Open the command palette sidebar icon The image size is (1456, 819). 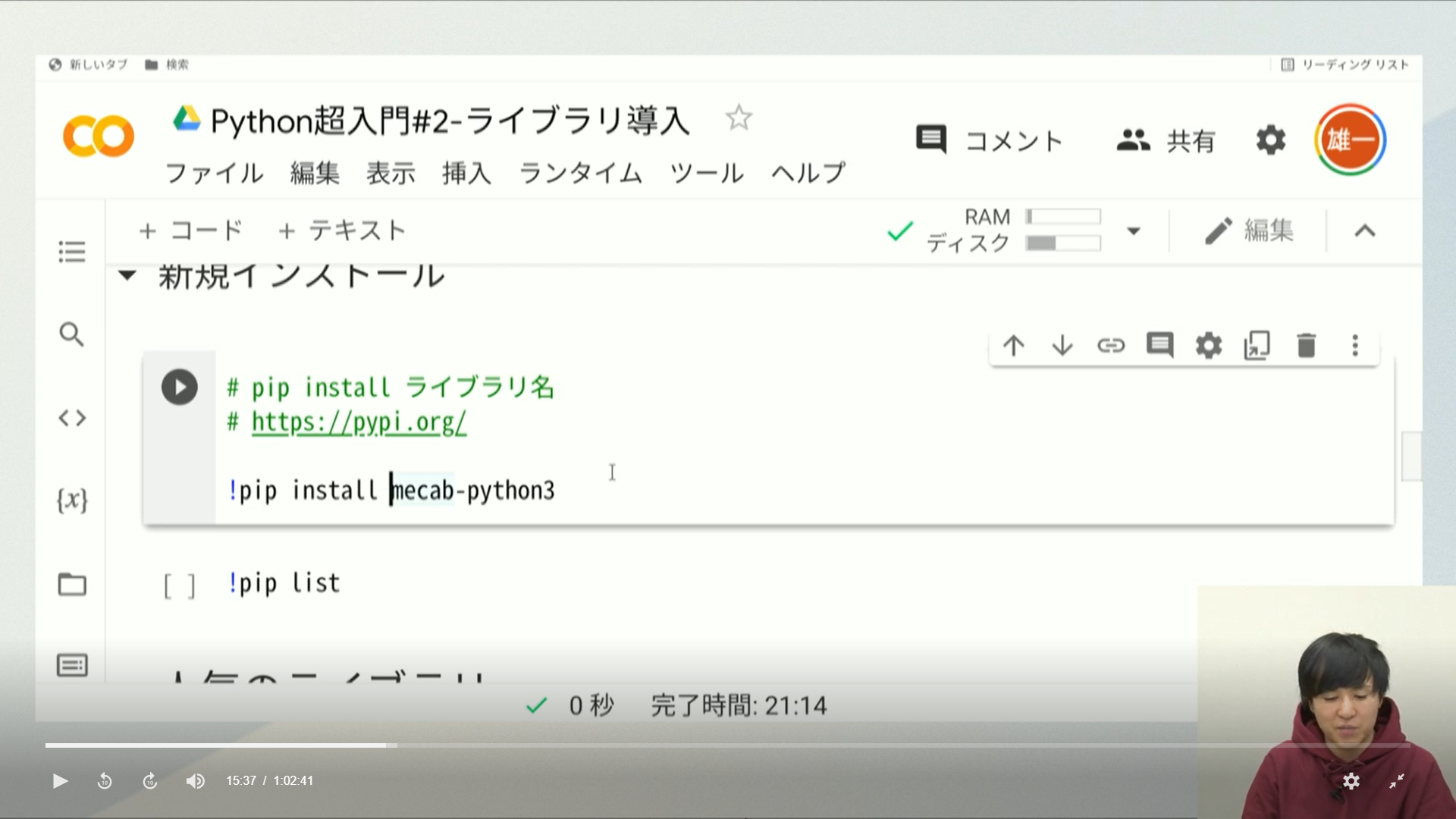click(72, 666)
